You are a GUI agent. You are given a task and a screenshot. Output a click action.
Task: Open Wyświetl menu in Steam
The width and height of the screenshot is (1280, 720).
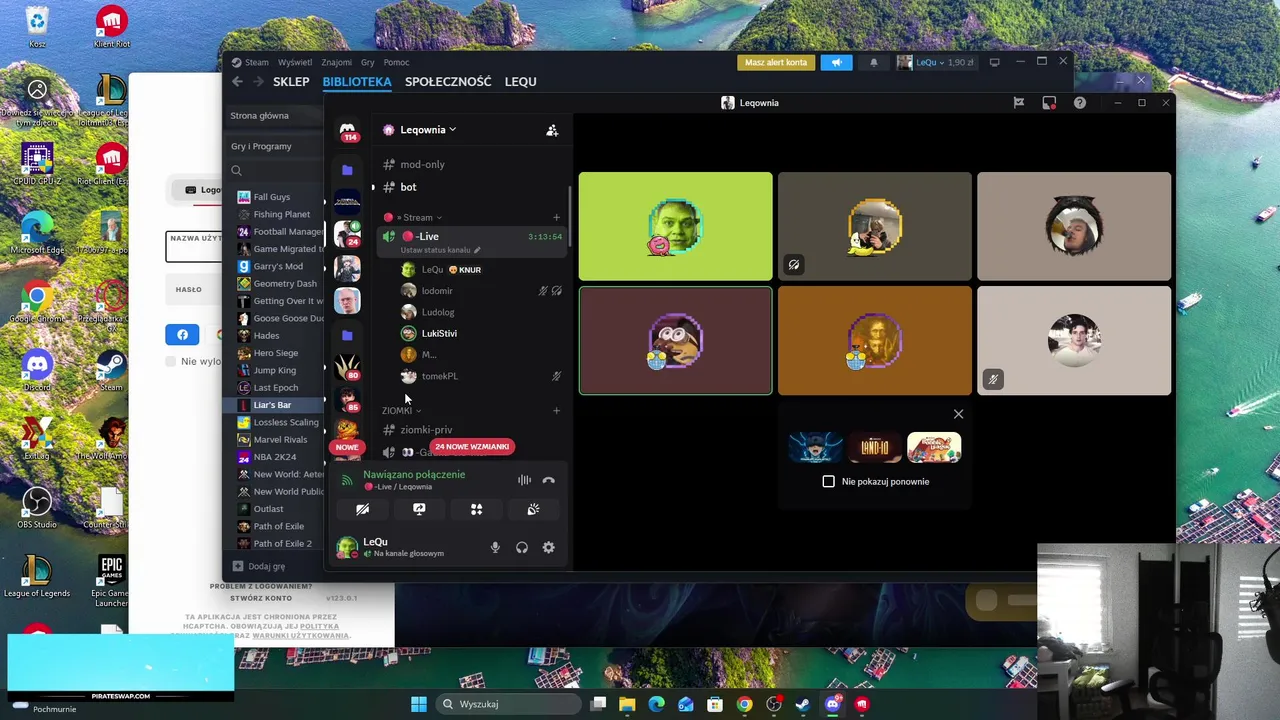pos(295,62)
